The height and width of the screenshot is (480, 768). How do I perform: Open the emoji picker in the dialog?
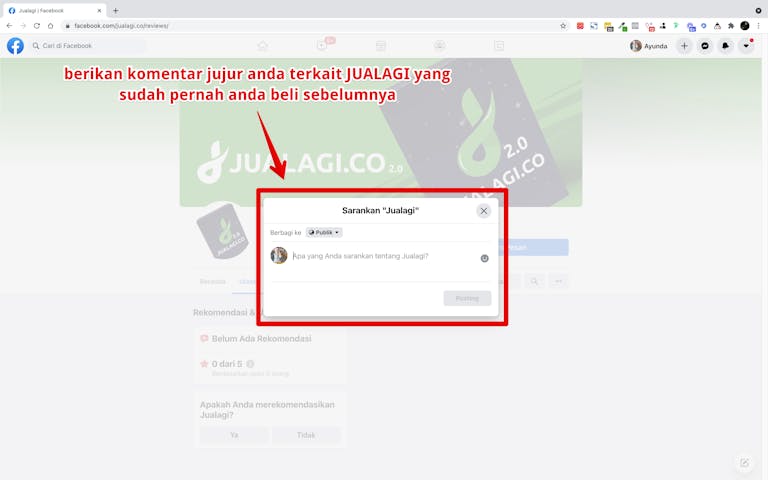point(484,258)
